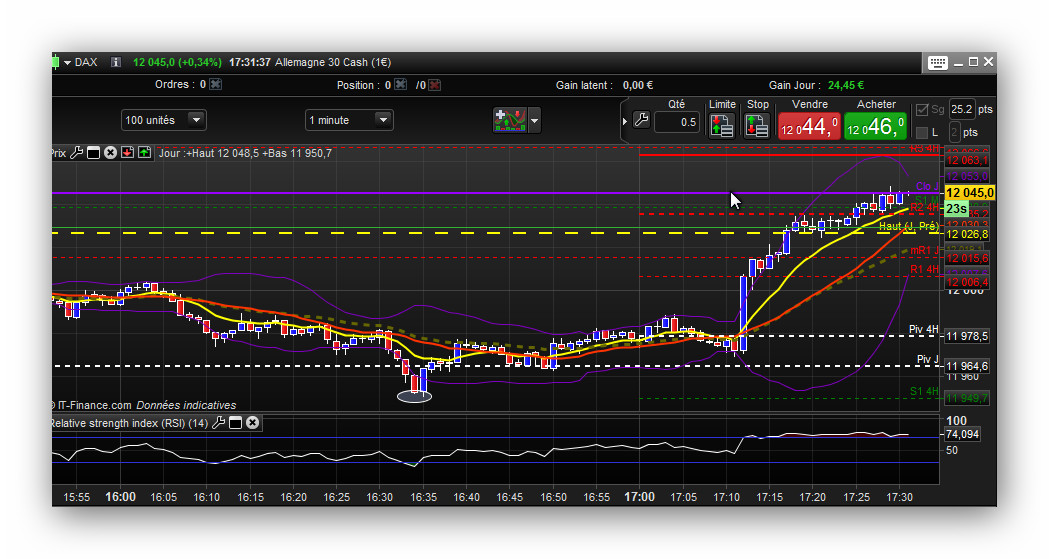Open RSI indicator settings wrench
The width and height of the screenshot is (1049, 559).
pyautogui.click(x=219, y=423)
